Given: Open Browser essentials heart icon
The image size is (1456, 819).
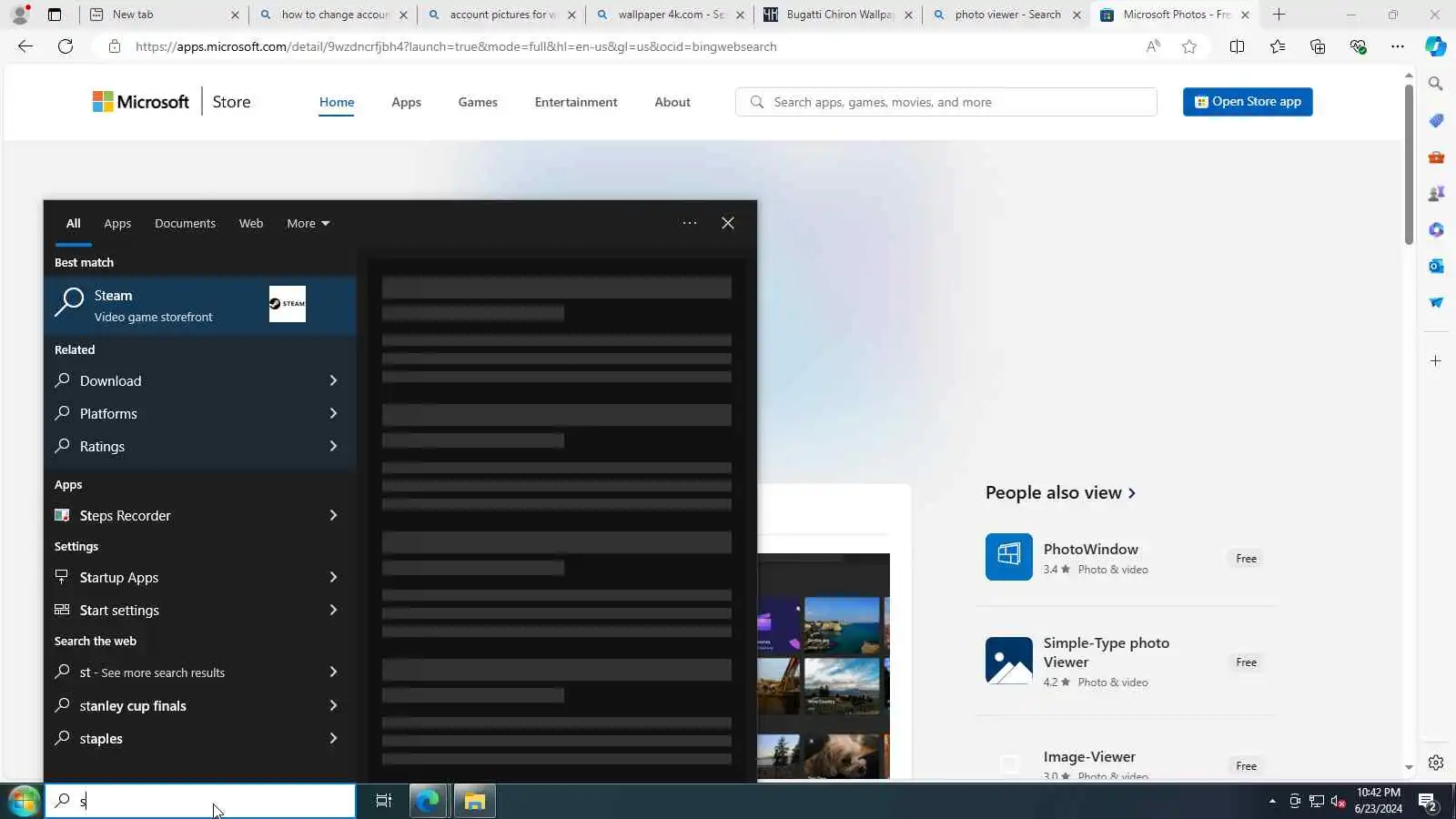Looking at the screenshot, I should click(1358, 46).
